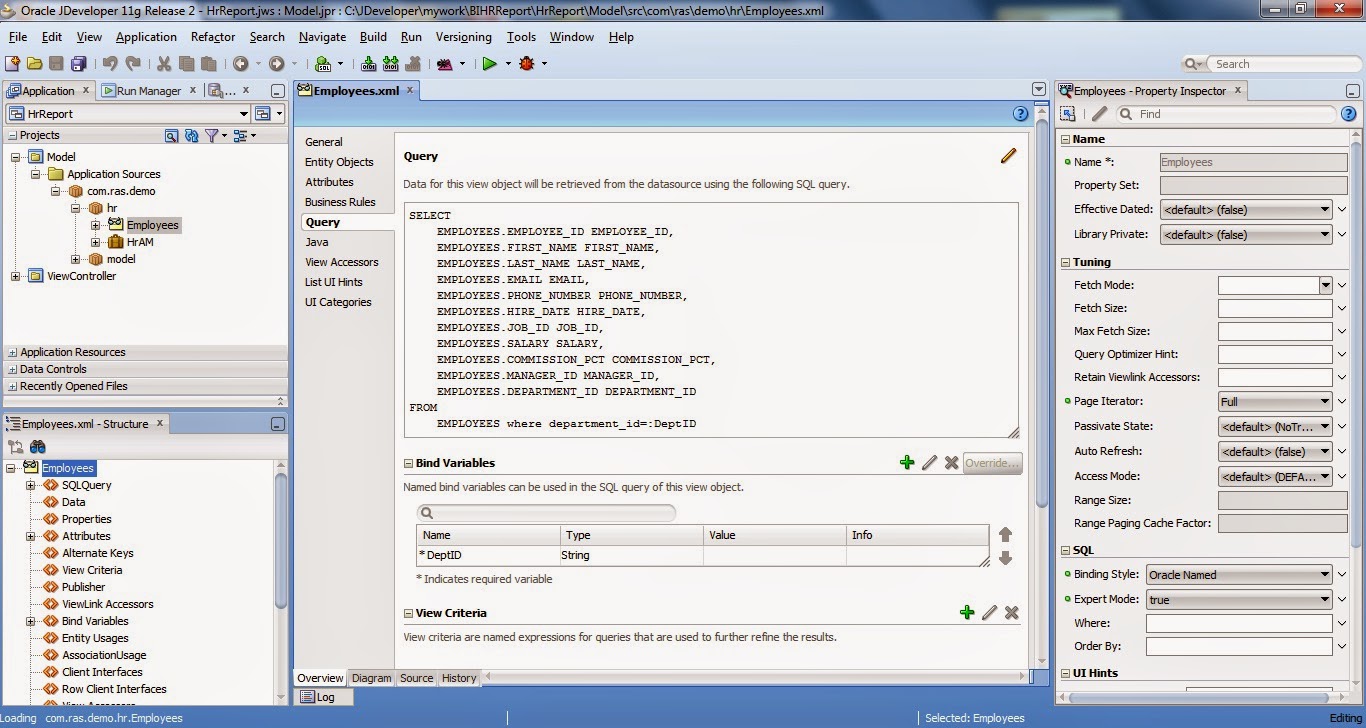The image size is (1366, 728).
Task: Open the Versioning menu
Action: pyautogui.click(x=464, y=37)
